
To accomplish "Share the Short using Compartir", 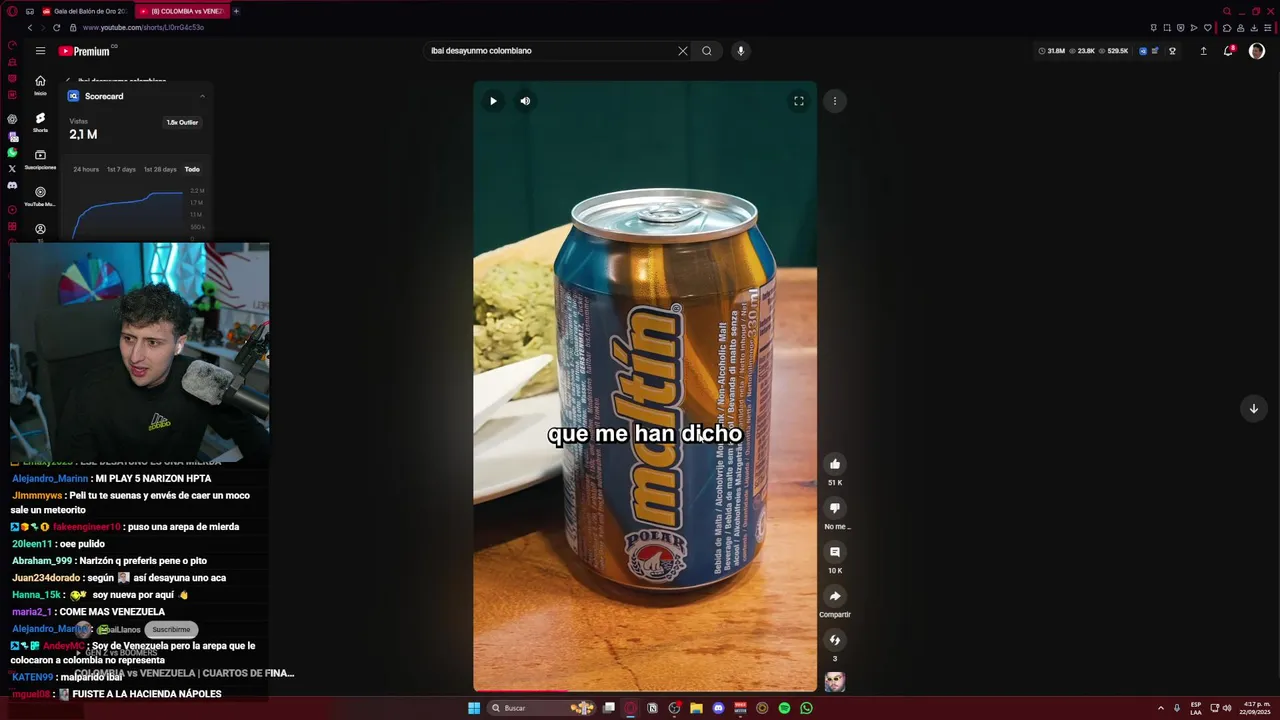I will pos(835,596).
